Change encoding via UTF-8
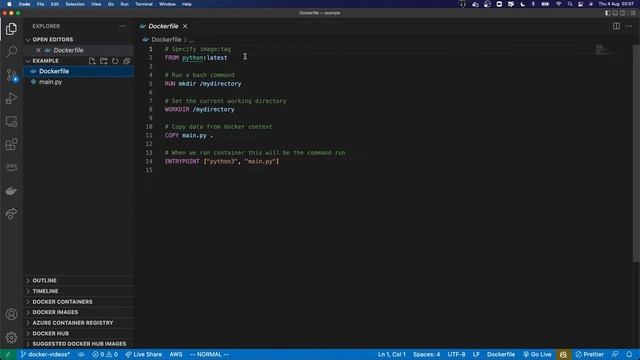This screenshot has width=640, height=360. tap(456, 354)
